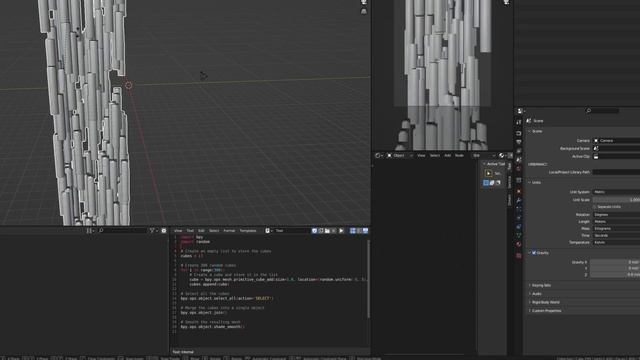Click the text editor vertical scrollbar

[369, 279]
